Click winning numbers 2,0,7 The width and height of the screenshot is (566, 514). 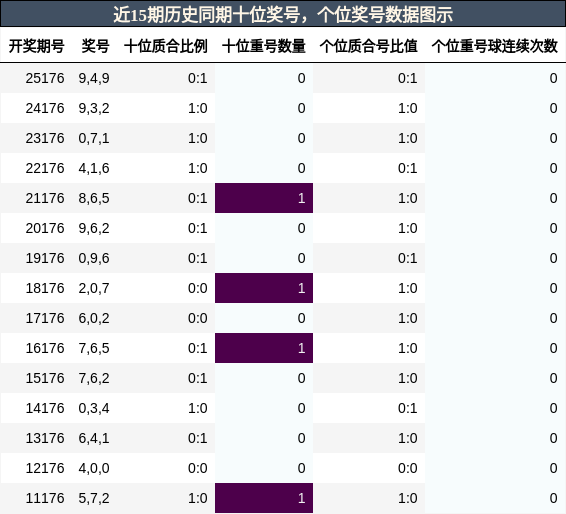[94, 288]
